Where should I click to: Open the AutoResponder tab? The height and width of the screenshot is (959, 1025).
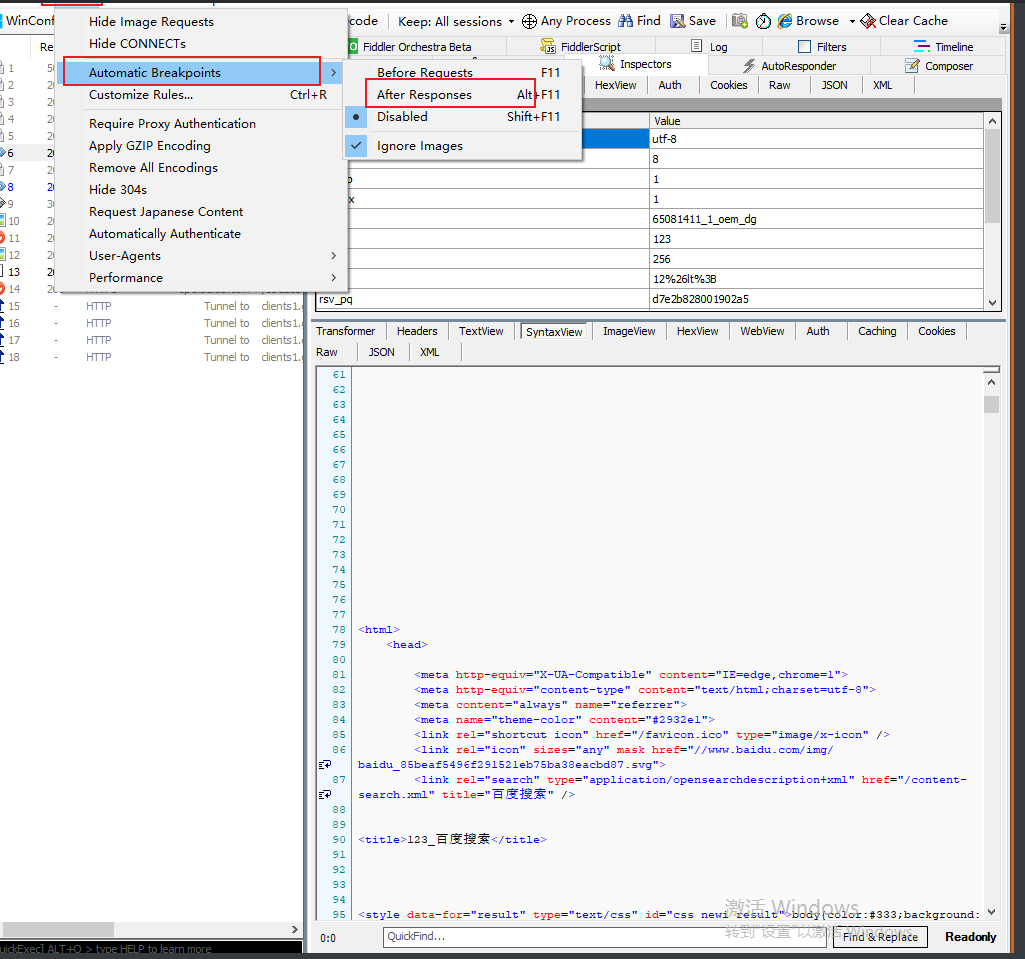[790, 65]
